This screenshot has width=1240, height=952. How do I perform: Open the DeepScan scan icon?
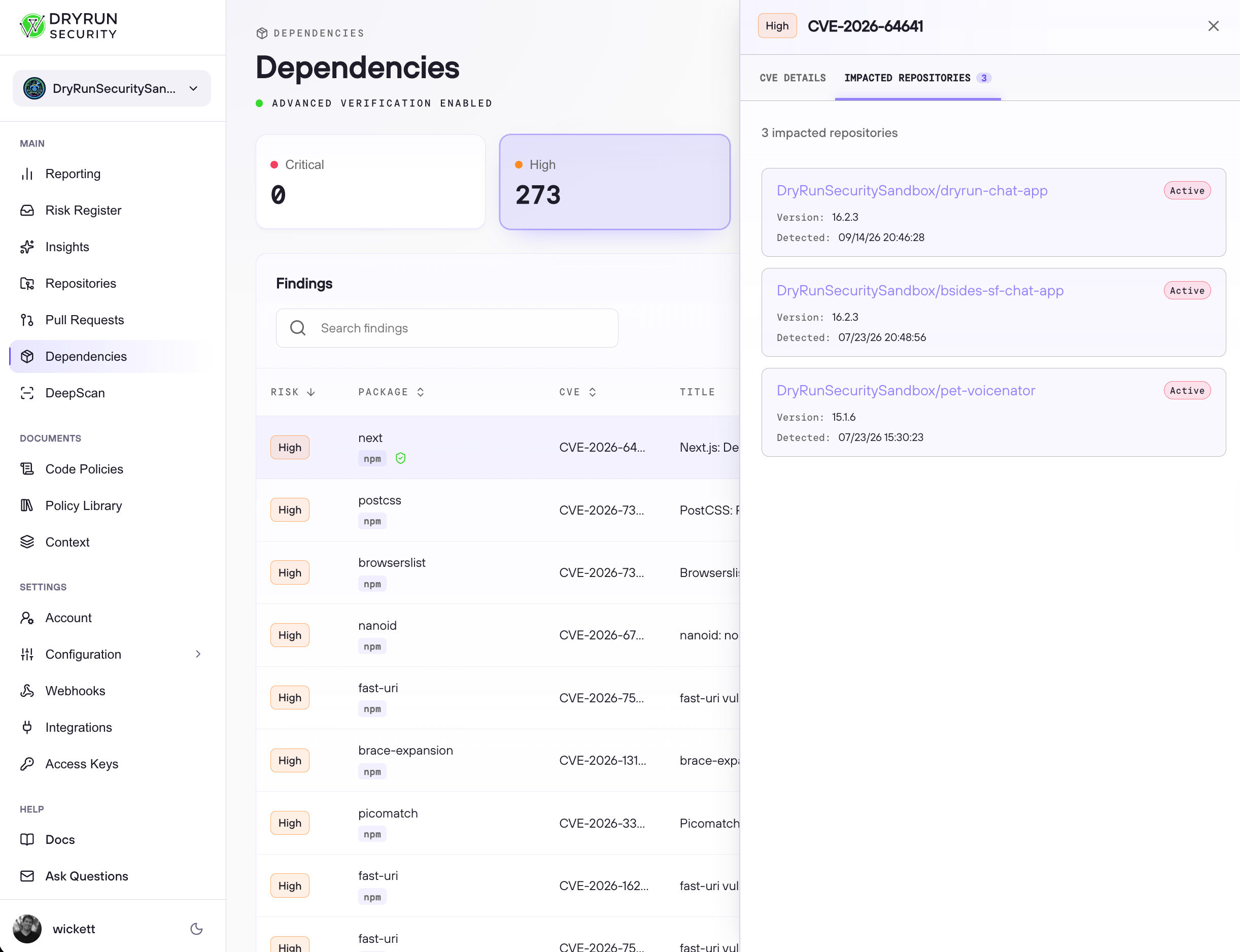(27, 393)
